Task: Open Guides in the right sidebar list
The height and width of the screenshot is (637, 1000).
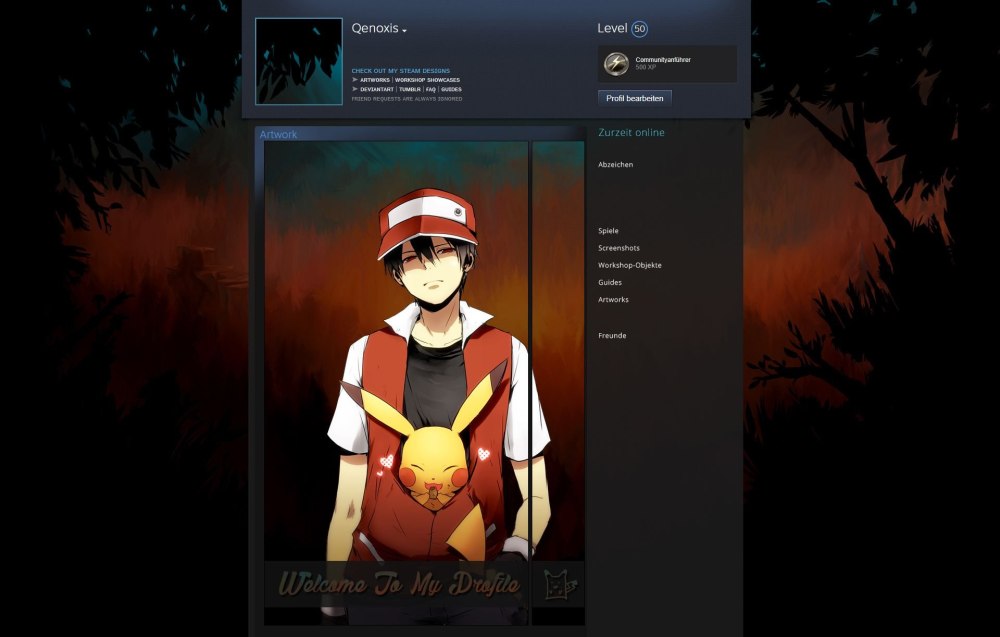Action: point(610,282)
